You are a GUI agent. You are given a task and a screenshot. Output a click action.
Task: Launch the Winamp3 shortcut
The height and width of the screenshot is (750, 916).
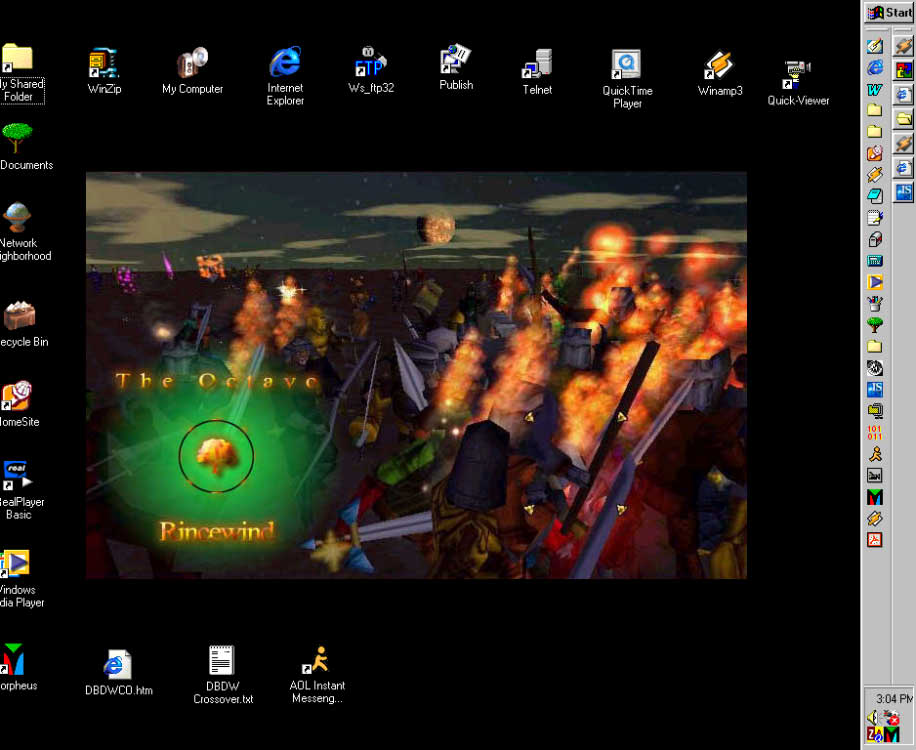tap(719, 66)
